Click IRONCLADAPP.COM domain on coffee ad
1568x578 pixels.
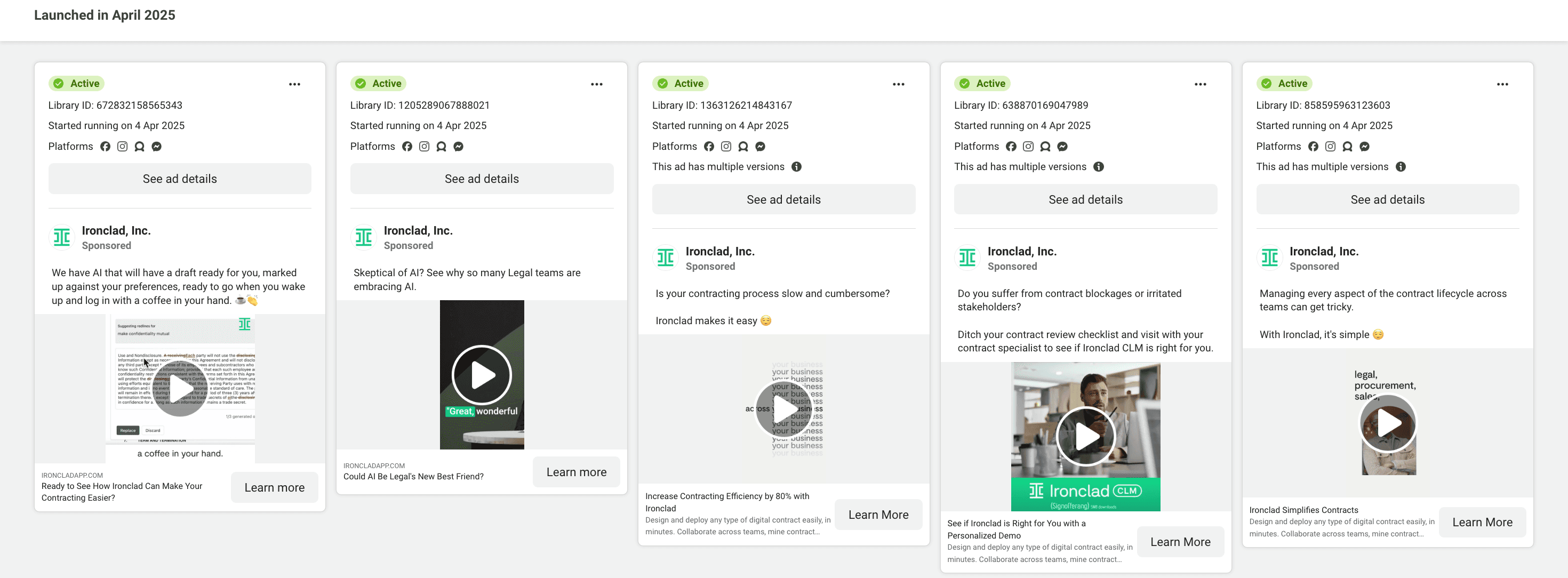[72, 475]
